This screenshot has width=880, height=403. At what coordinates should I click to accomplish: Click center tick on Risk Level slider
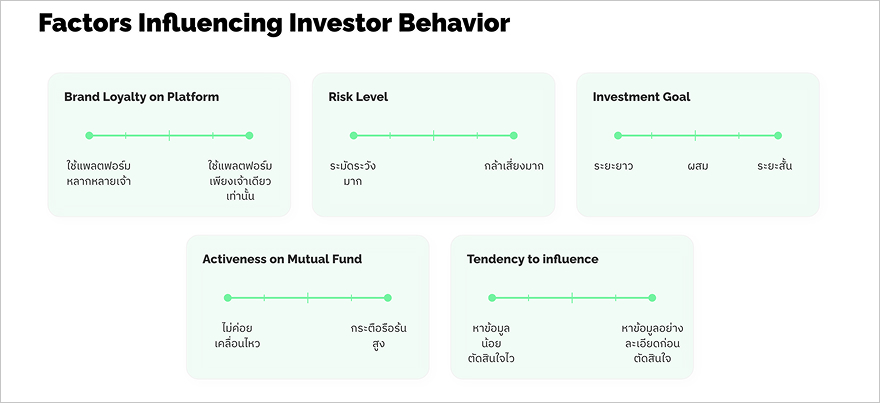pos(433,135)
